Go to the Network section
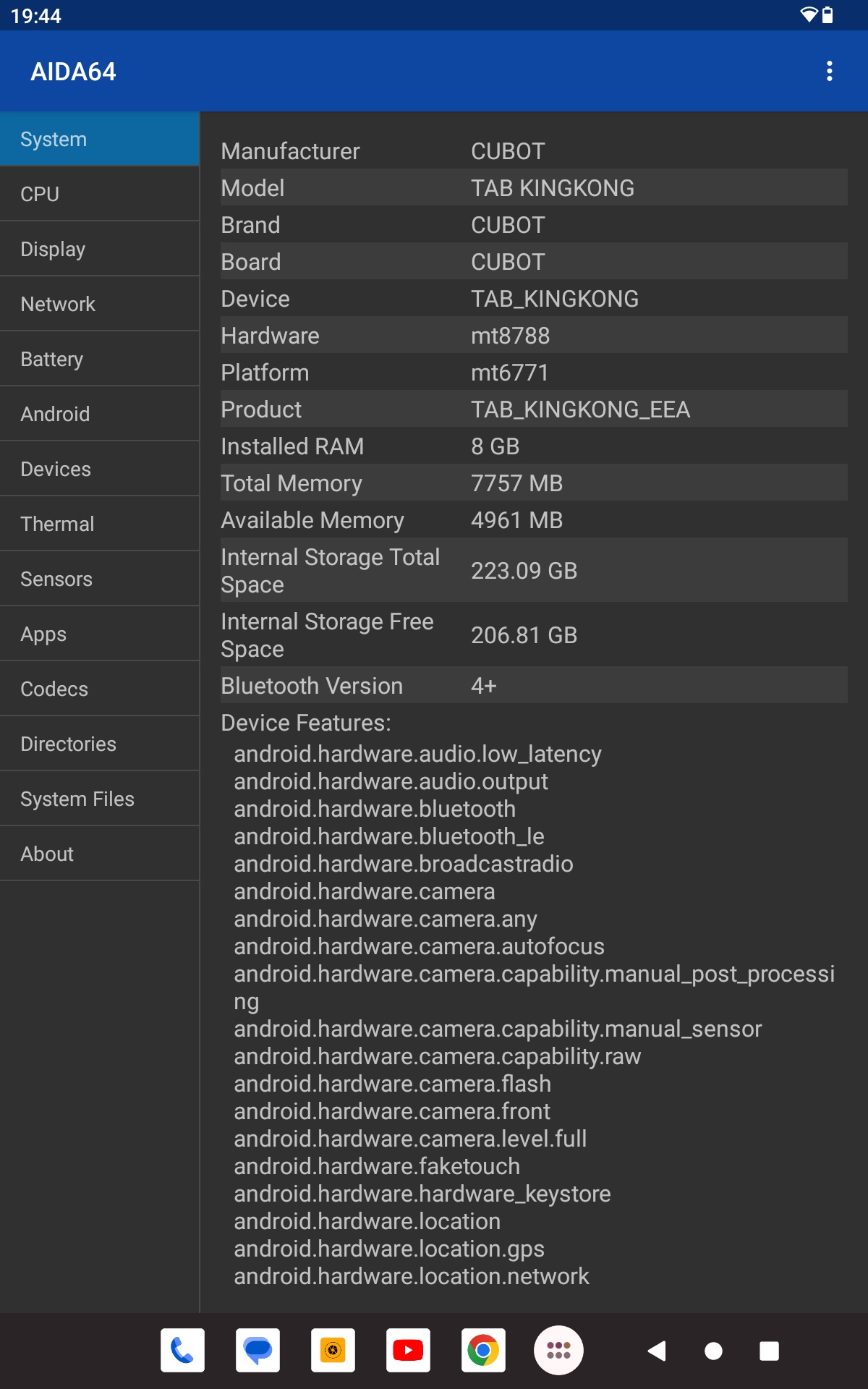The width and height of the screenshot is (868, 1389). 100,304
